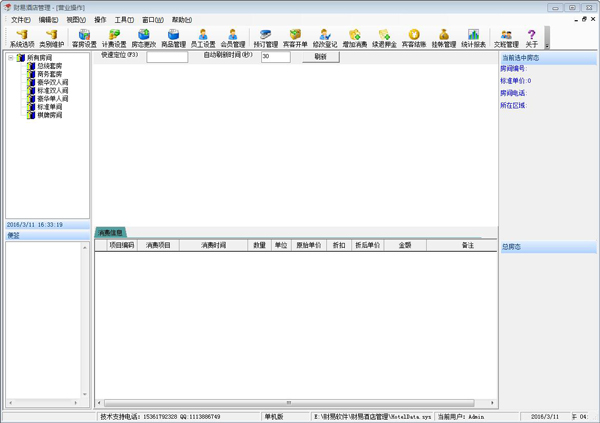
Task: Click the 客房设置 room settings icon
Action: (84, 38)
